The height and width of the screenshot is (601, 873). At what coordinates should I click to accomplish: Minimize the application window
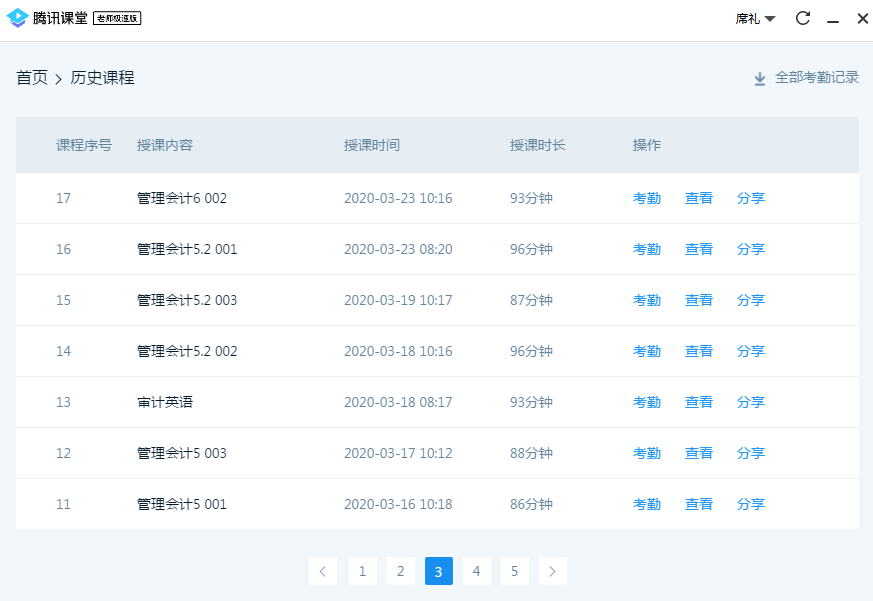[x=833, y=18]
